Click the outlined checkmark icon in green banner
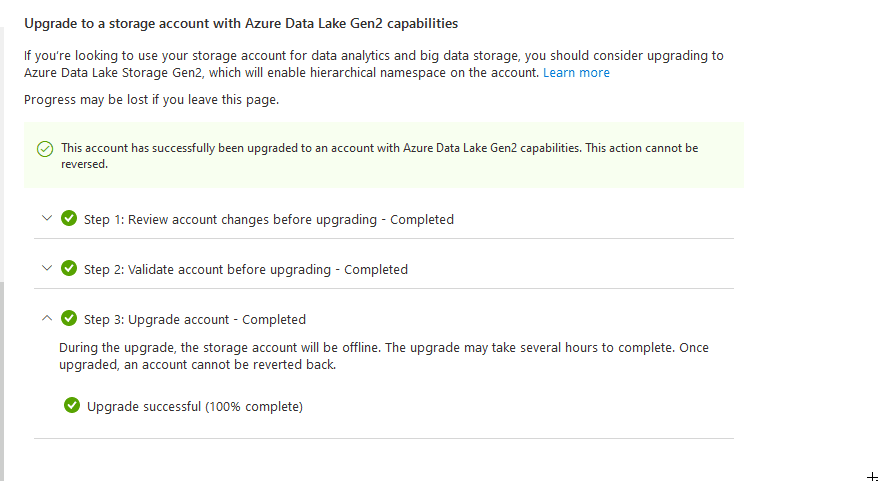 coord(44,149)
